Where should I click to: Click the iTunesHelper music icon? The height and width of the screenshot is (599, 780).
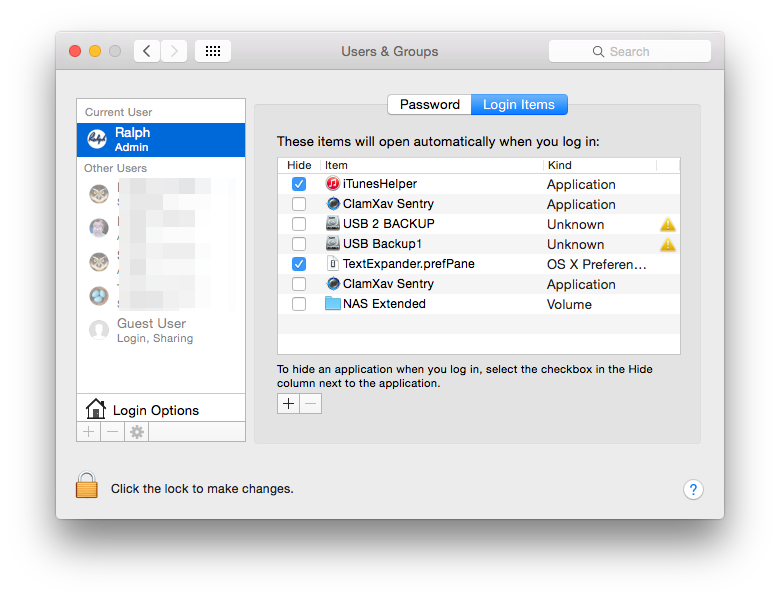point(333,184)
